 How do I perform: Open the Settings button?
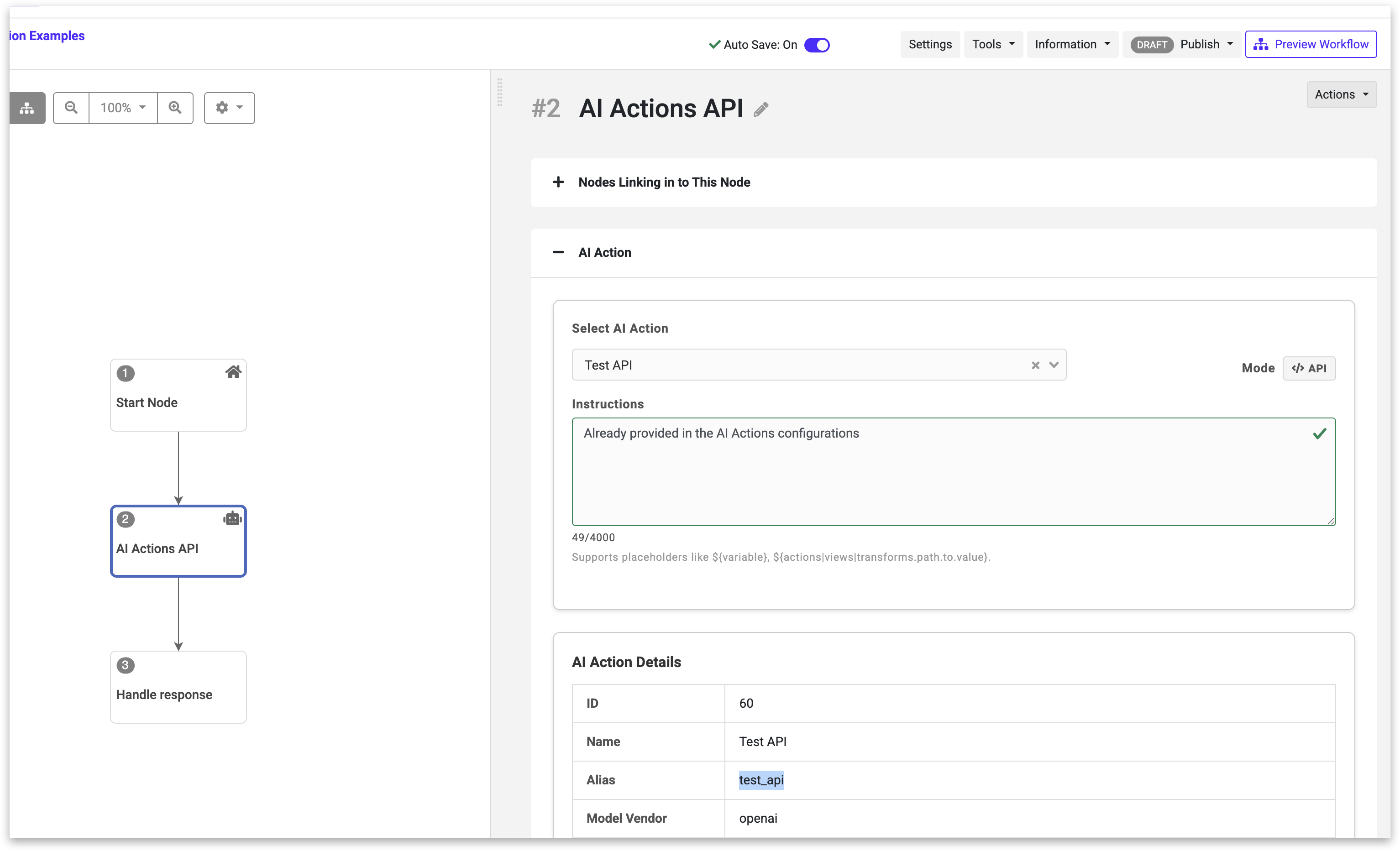click(929, 44)
